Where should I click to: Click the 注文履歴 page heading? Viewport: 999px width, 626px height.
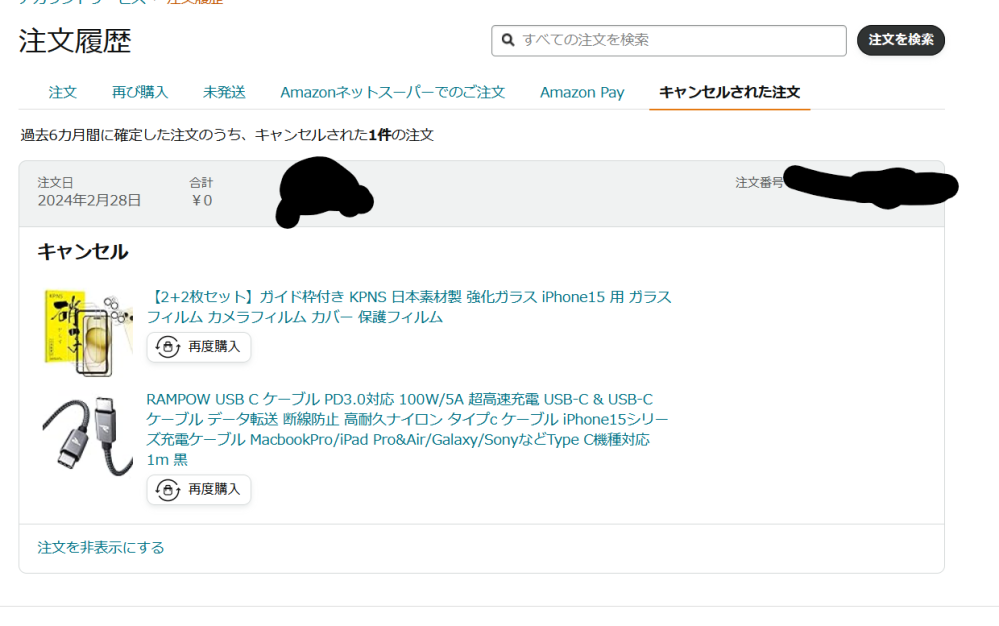(x=75, y=41)
